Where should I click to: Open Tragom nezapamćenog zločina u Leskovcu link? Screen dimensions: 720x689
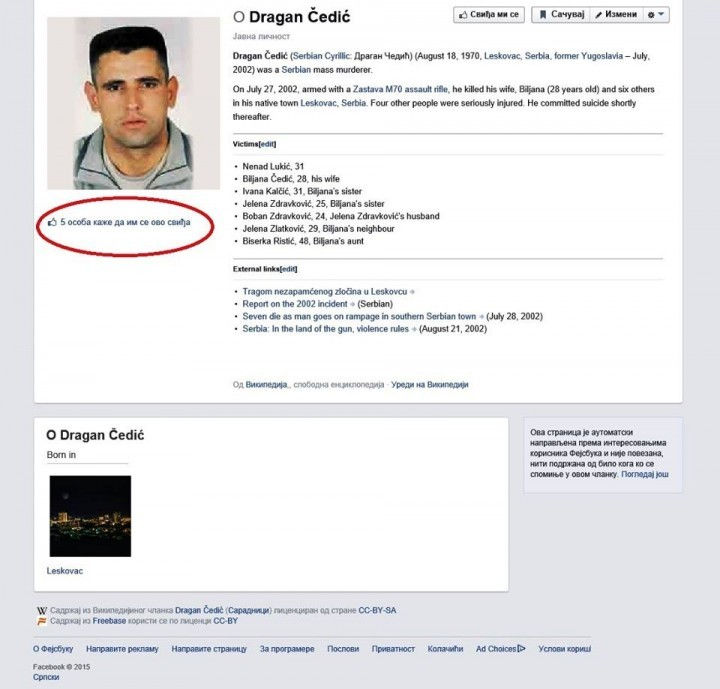(325, 292)
